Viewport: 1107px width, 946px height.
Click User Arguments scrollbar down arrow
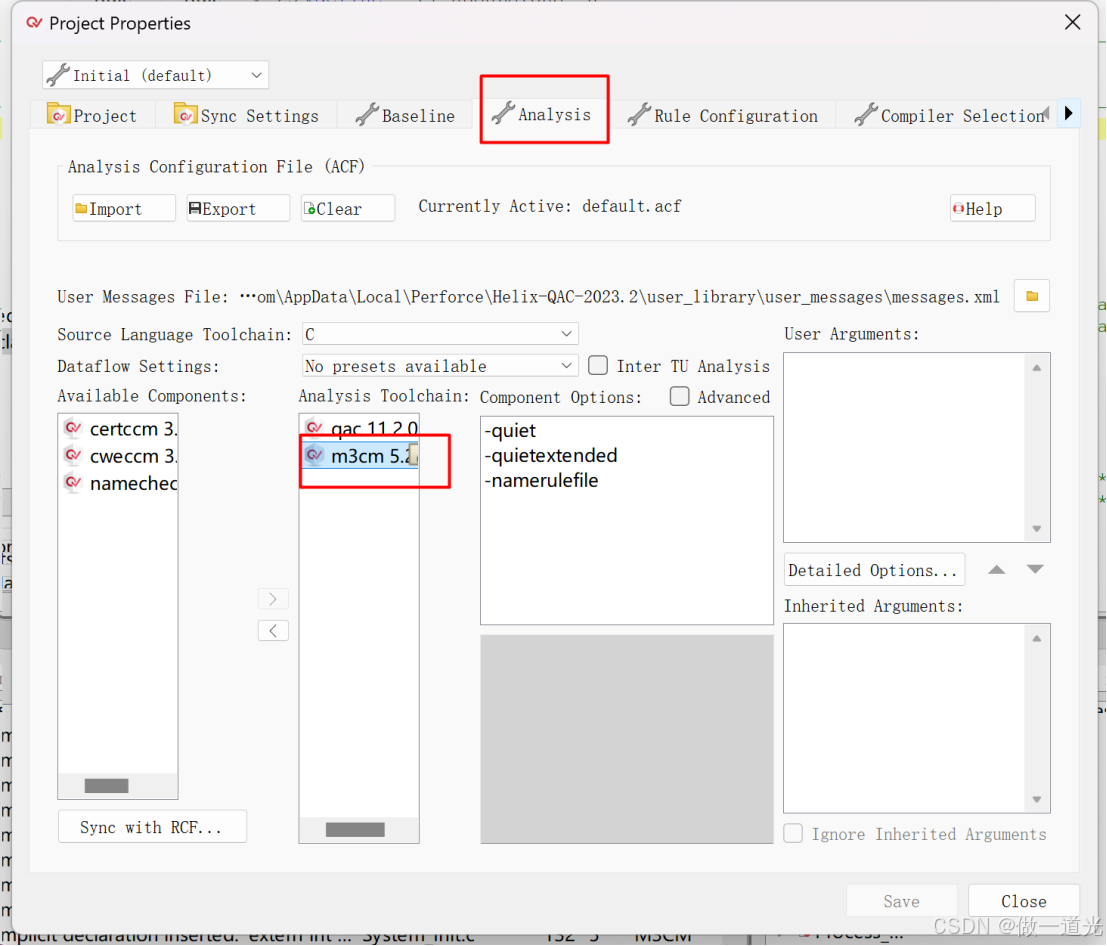pos(1036,529)
